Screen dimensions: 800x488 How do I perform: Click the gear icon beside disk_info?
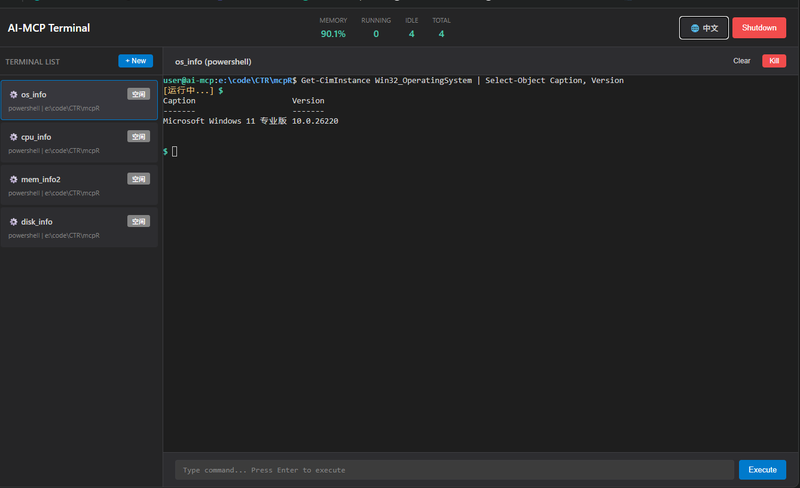pyautogui.click(x=14, y=222)
